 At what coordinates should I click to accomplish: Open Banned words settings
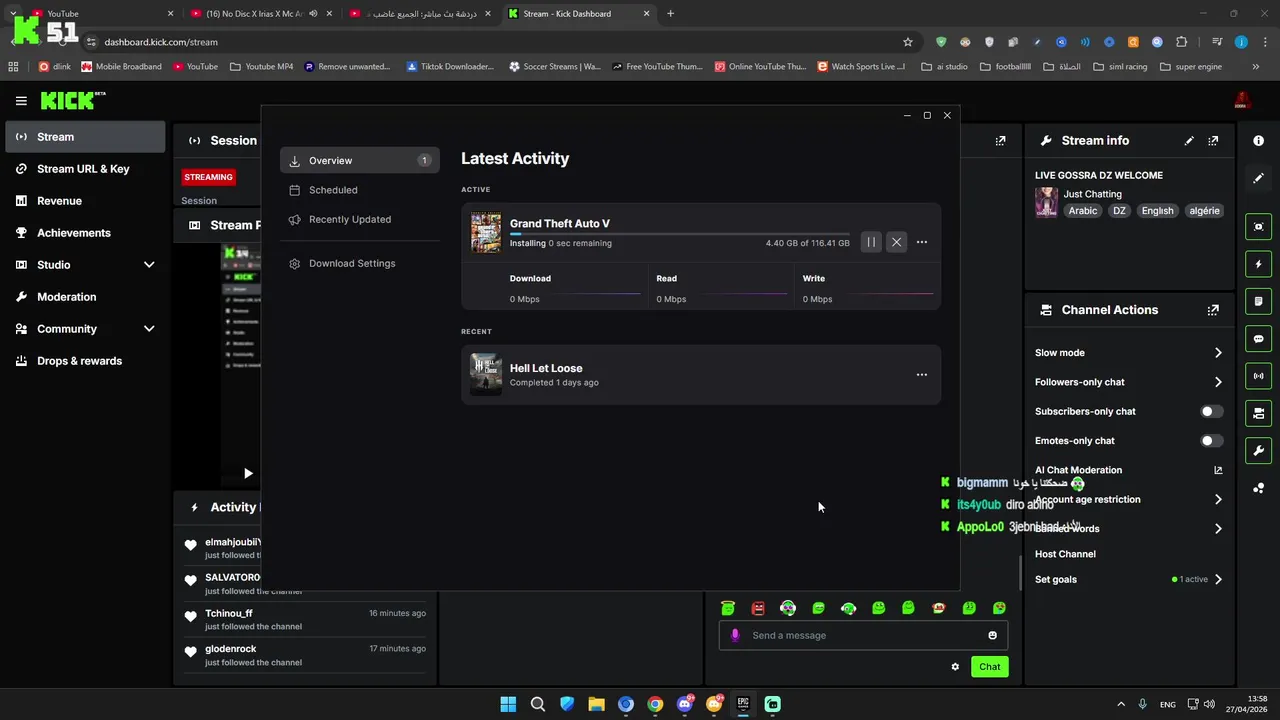1129,528
